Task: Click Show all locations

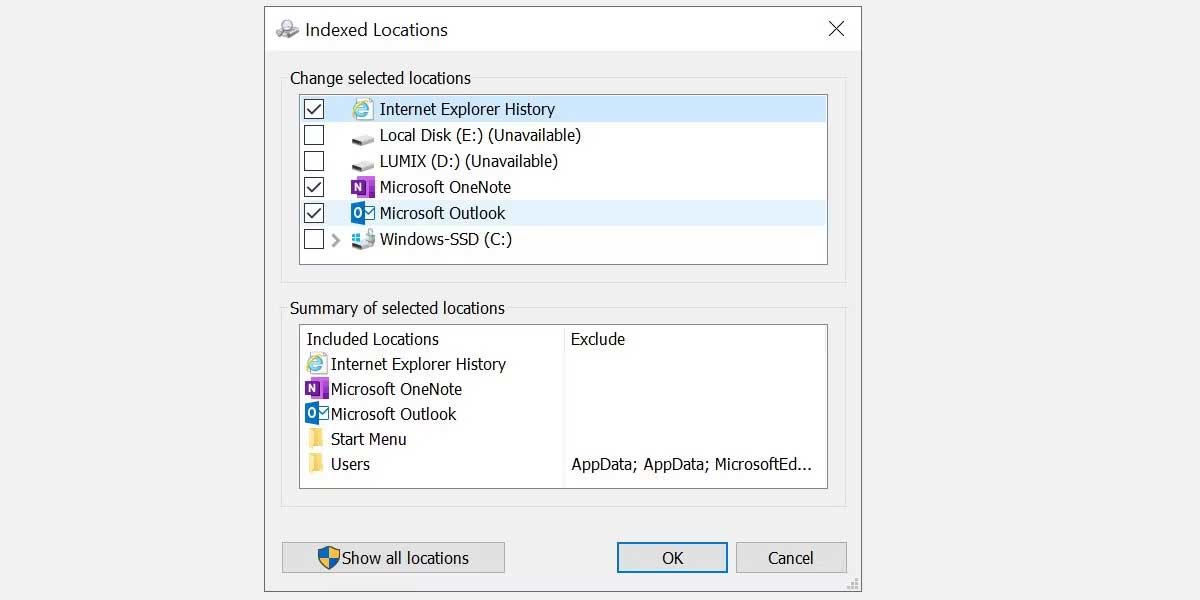Action: 393,558
